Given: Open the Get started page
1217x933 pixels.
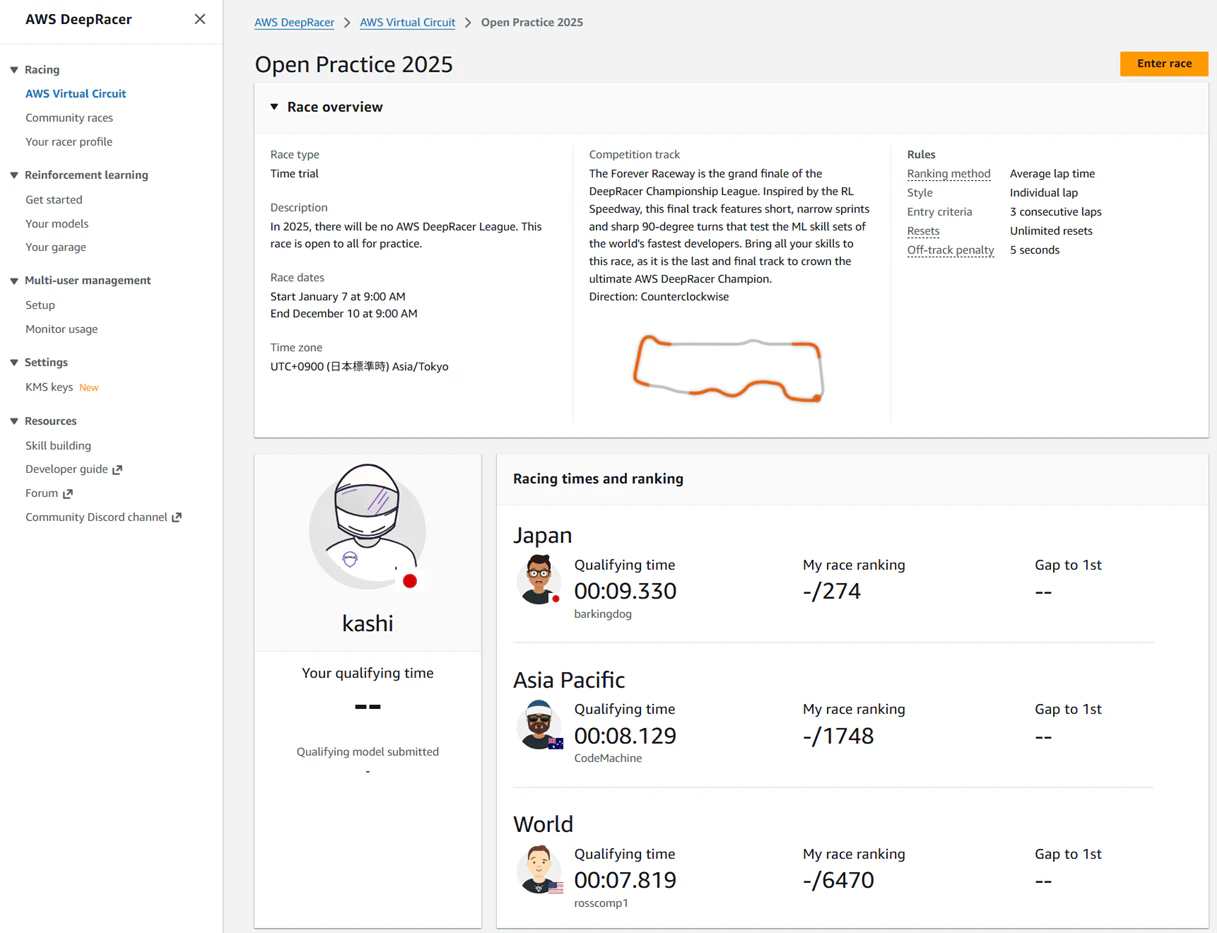Looking at the screenshot, I should 54,200.
